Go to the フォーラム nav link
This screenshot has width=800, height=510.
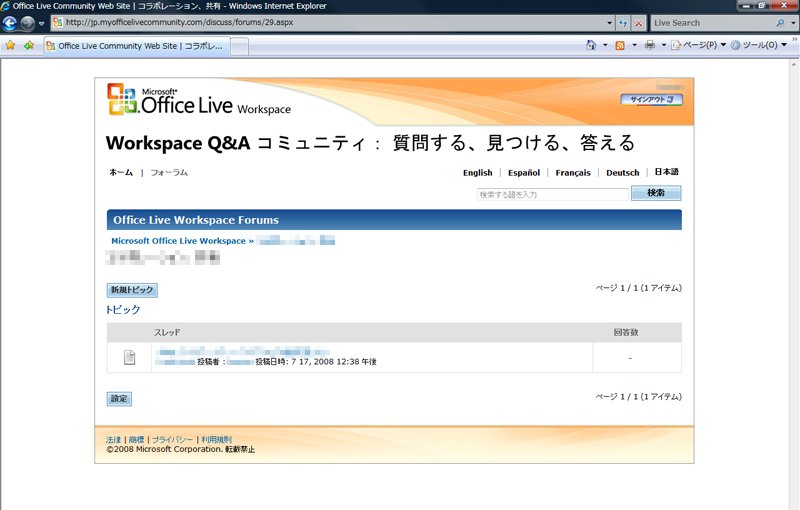tap(169, 172)
